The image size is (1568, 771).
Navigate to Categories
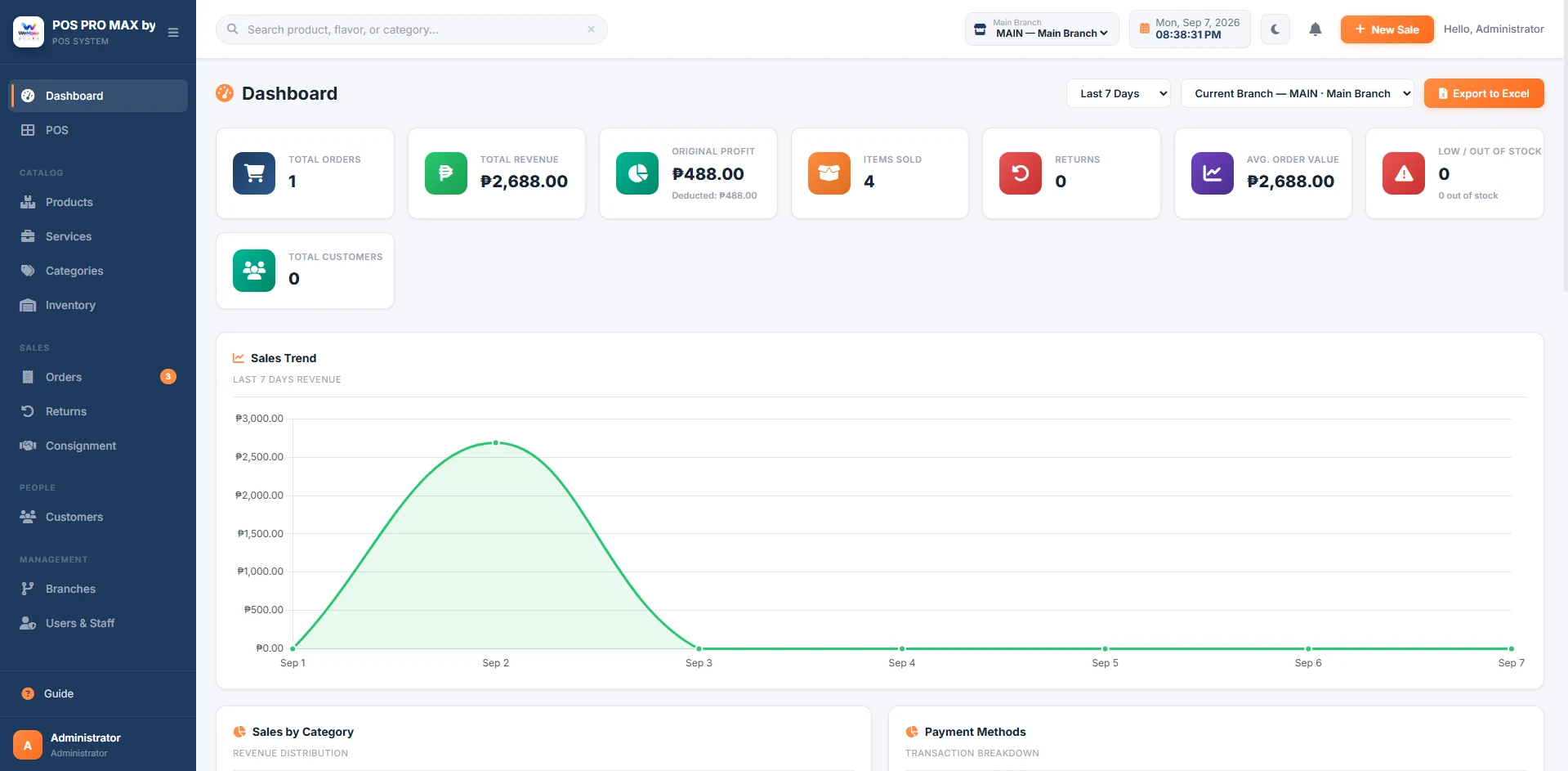coord(98,271)
